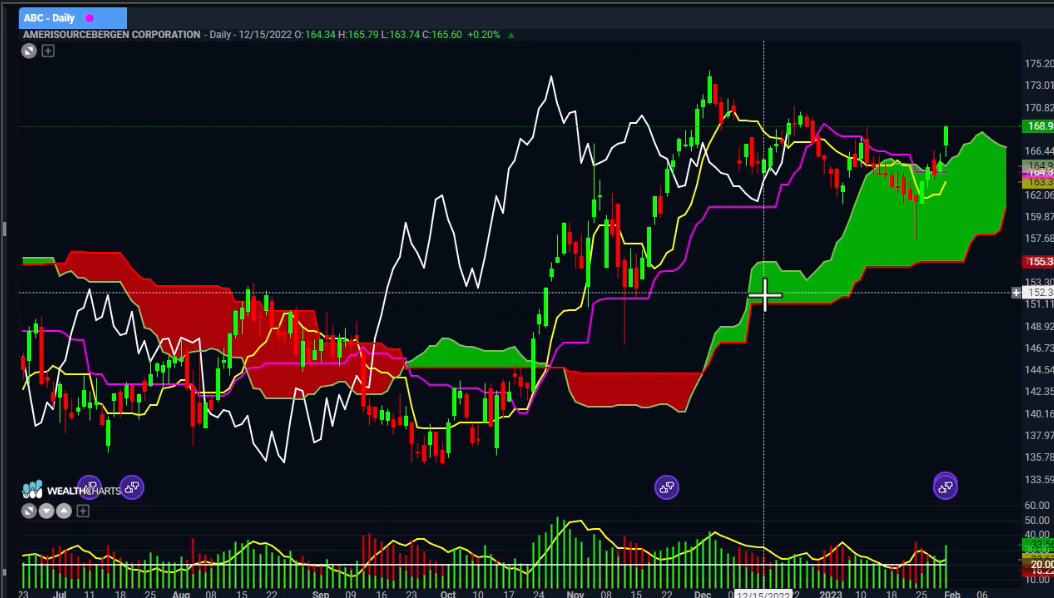Click the 60.00 level on the indicator axis
The image size is (1054, 598).
tap(1037, 505)
